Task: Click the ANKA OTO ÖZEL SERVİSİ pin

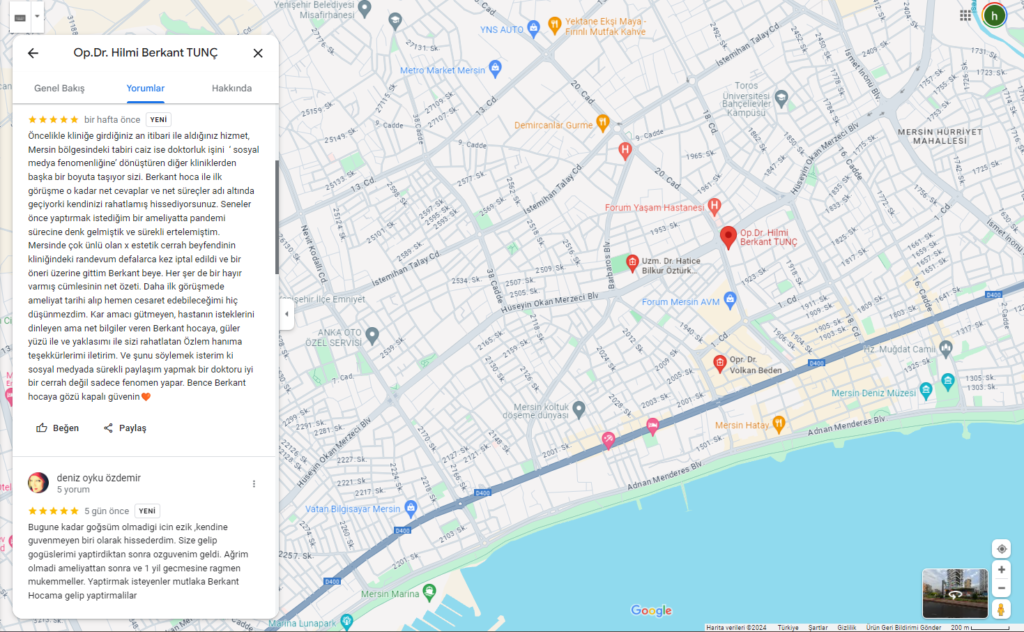Action: click(x=372, y=336)
